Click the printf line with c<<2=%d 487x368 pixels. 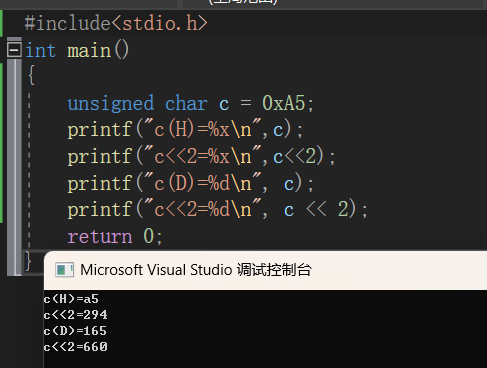pyautogui.click(x=217, y=210)
